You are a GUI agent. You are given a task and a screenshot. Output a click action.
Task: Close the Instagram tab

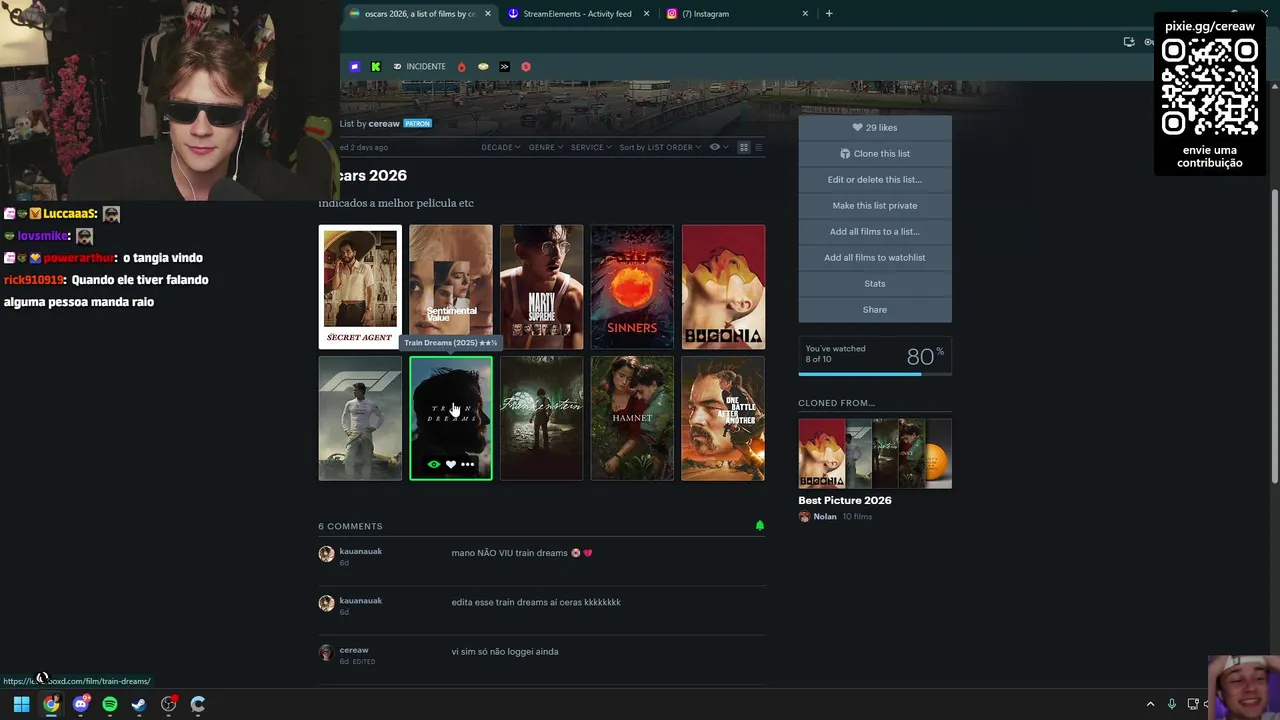point(805,14)
